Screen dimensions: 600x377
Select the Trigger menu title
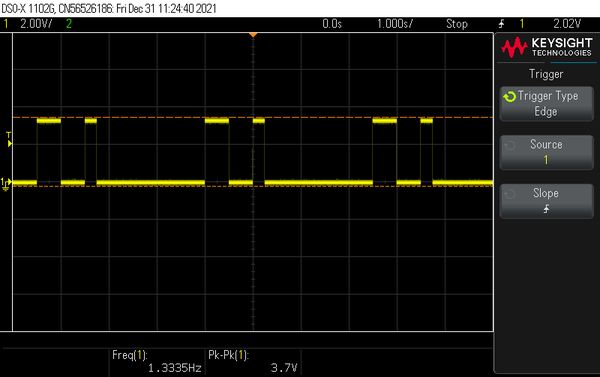click(x=546, y=74)
